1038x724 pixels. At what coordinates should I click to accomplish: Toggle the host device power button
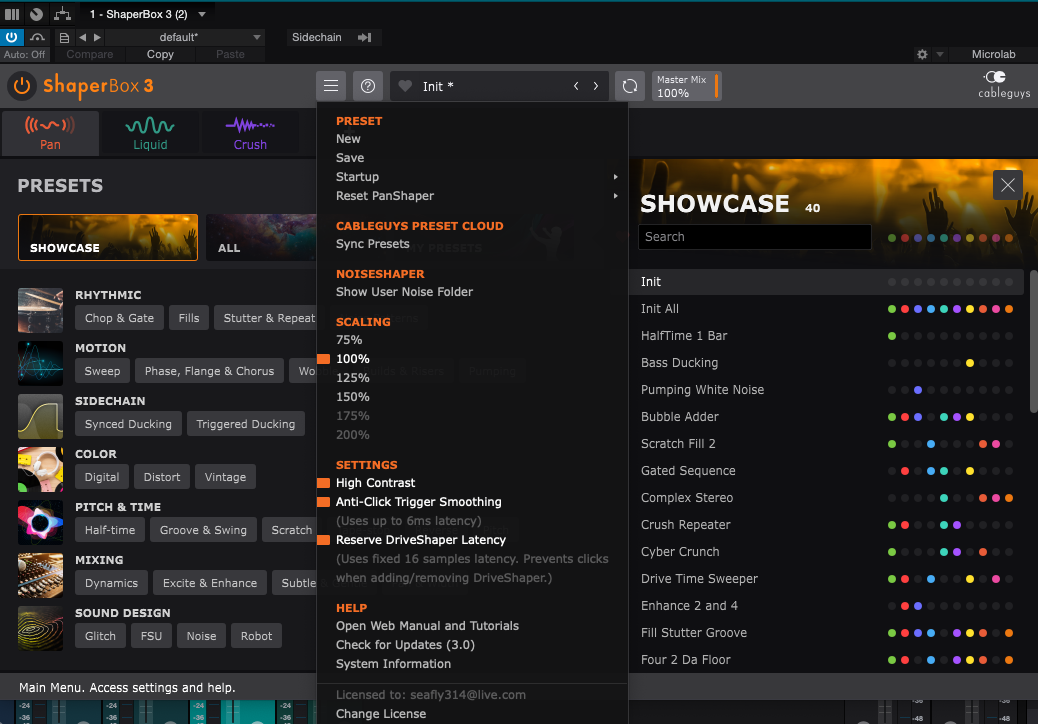click(x=12, y=37)
